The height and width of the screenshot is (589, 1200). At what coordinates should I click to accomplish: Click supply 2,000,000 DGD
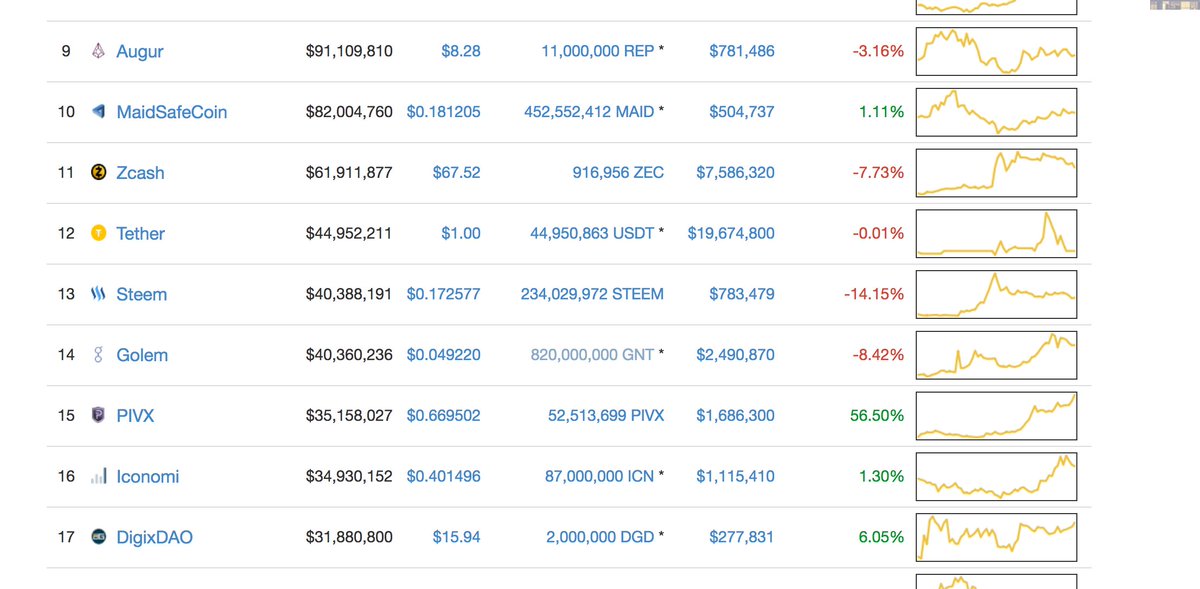(x=600, y=537)
